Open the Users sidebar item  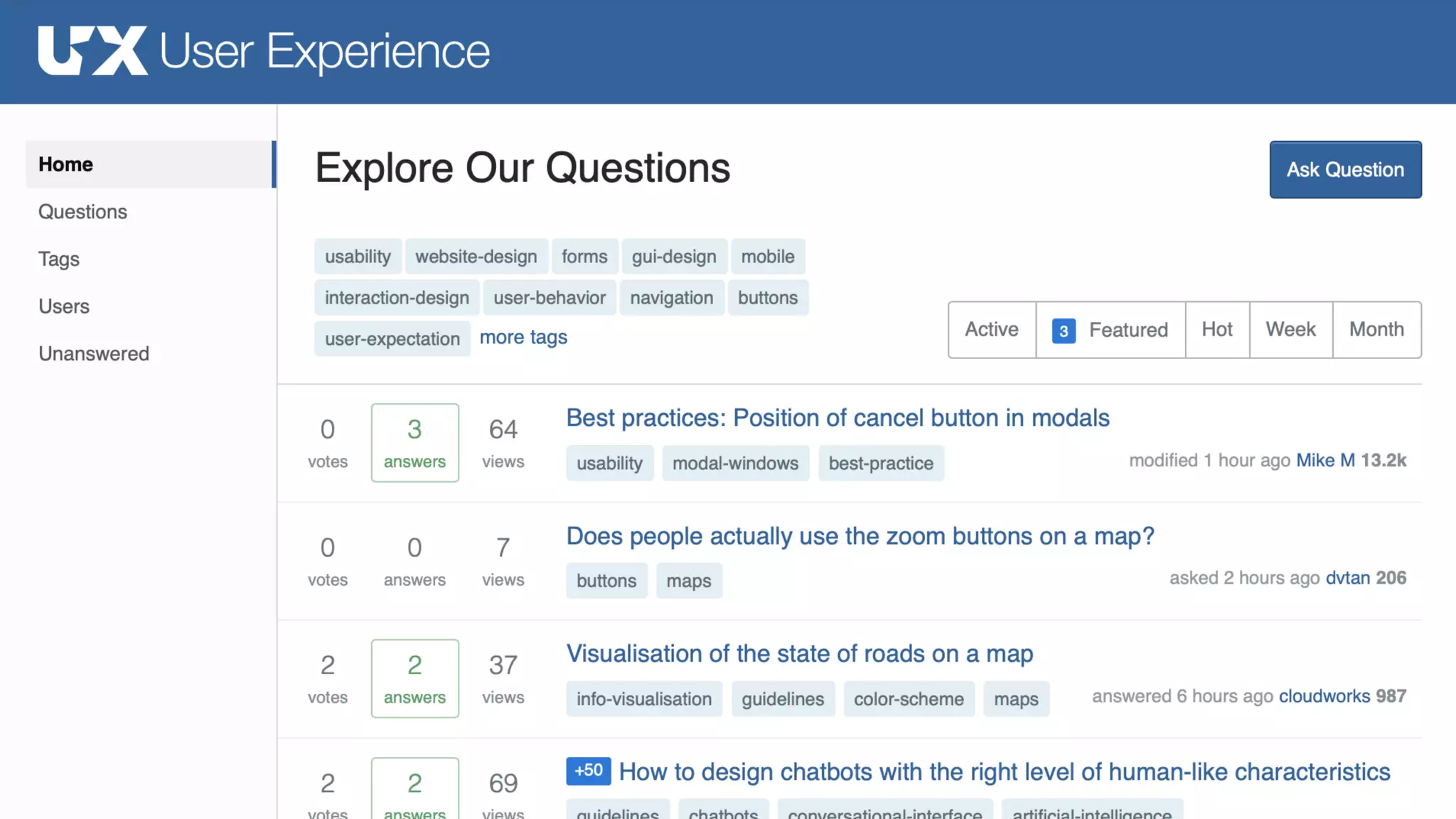(x=64, y=306)
